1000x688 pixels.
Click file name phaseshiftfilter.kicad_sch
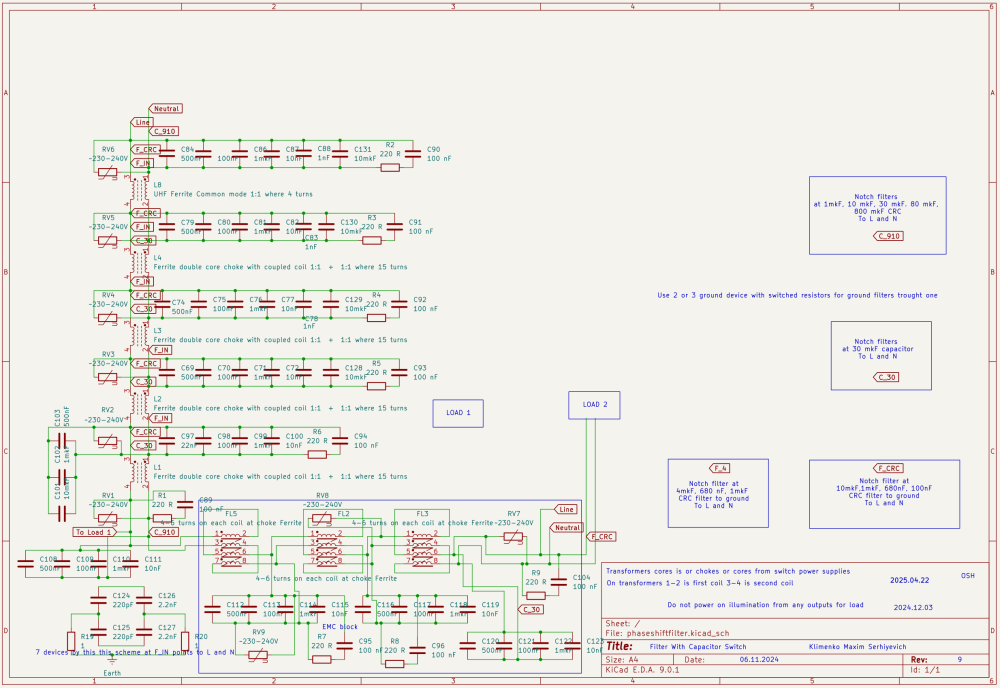click(678, 633)
